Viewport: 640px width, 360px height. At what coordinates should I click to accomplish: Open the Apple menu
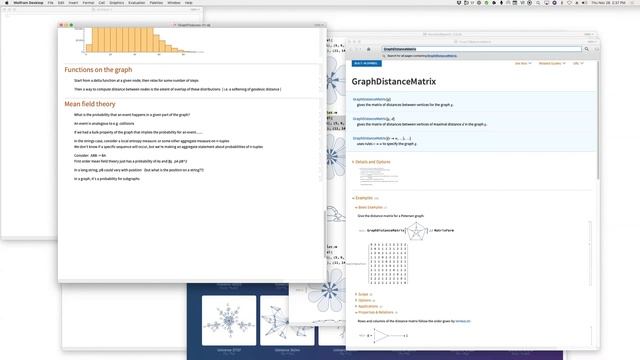pyautogui.click(x=7, y=2)
